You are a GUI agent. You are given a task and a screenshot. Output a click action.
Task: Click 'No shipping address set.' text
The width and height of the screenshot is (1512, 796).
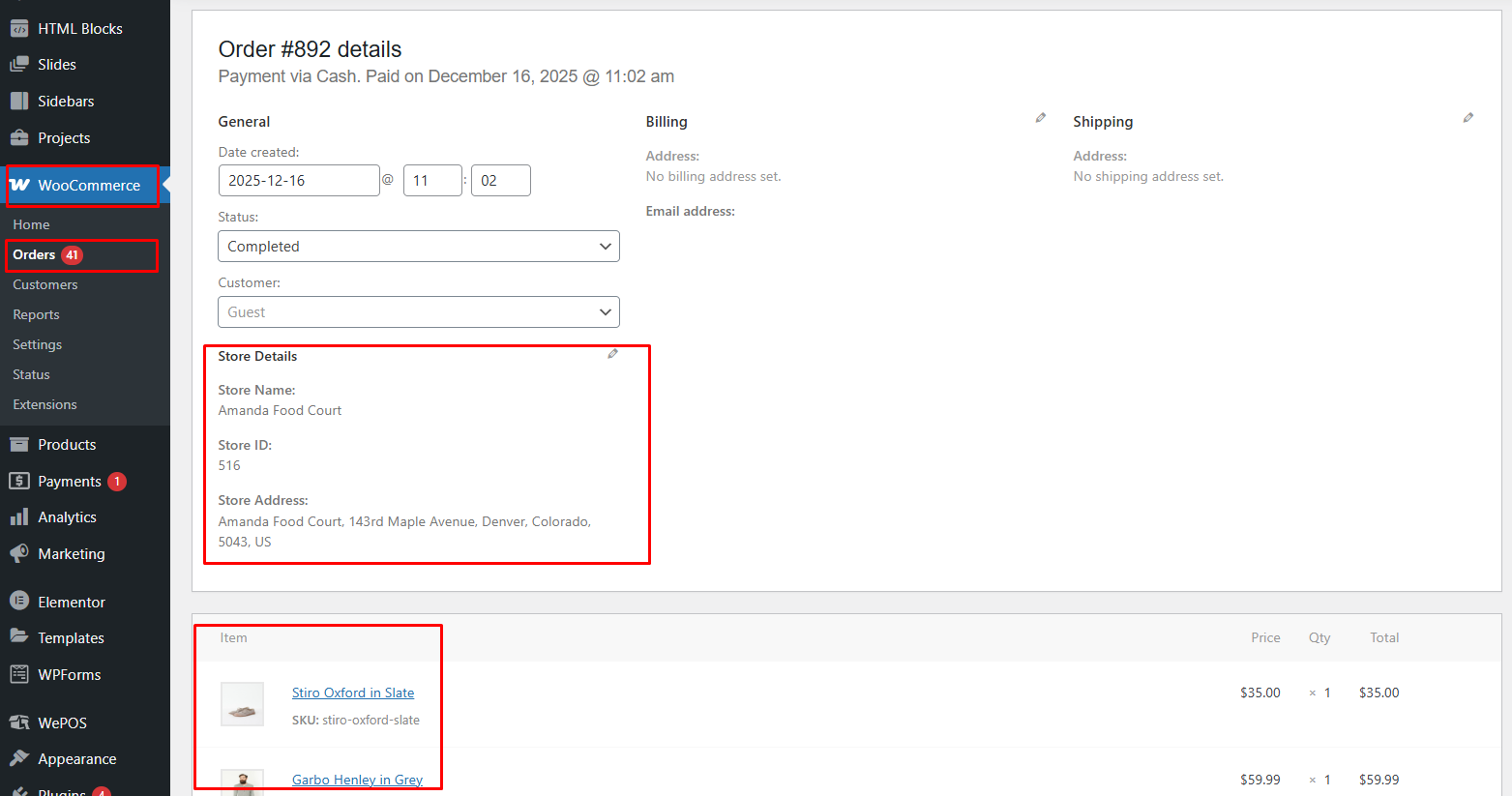[1148, 176]
